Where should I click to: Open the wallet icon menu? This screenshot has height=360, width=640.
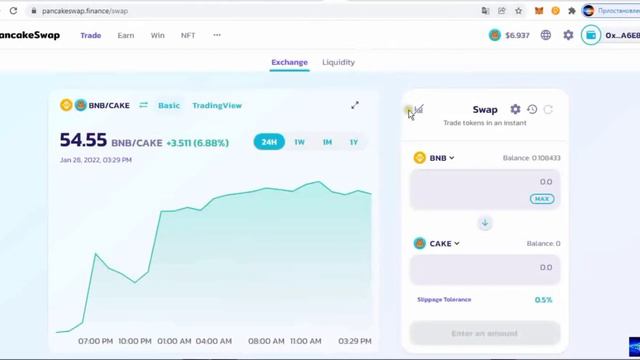click(x=591, y=35)
